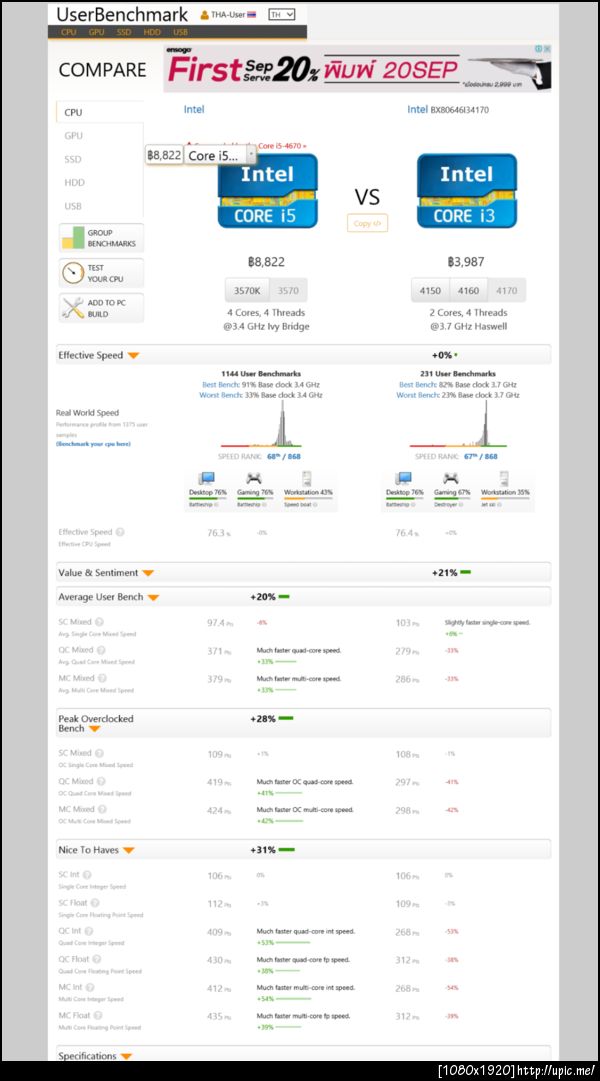Open Core i5 speed rank 68th / 868

pos(283,456)
